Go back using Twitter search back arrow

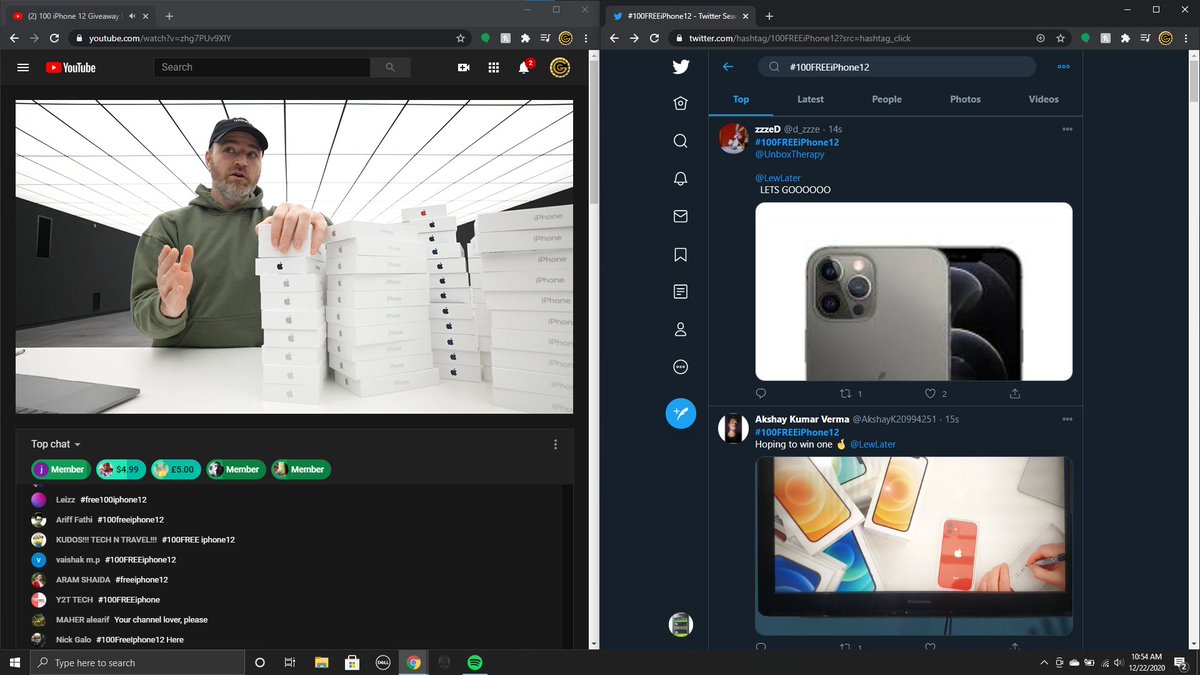click(728, 67)
